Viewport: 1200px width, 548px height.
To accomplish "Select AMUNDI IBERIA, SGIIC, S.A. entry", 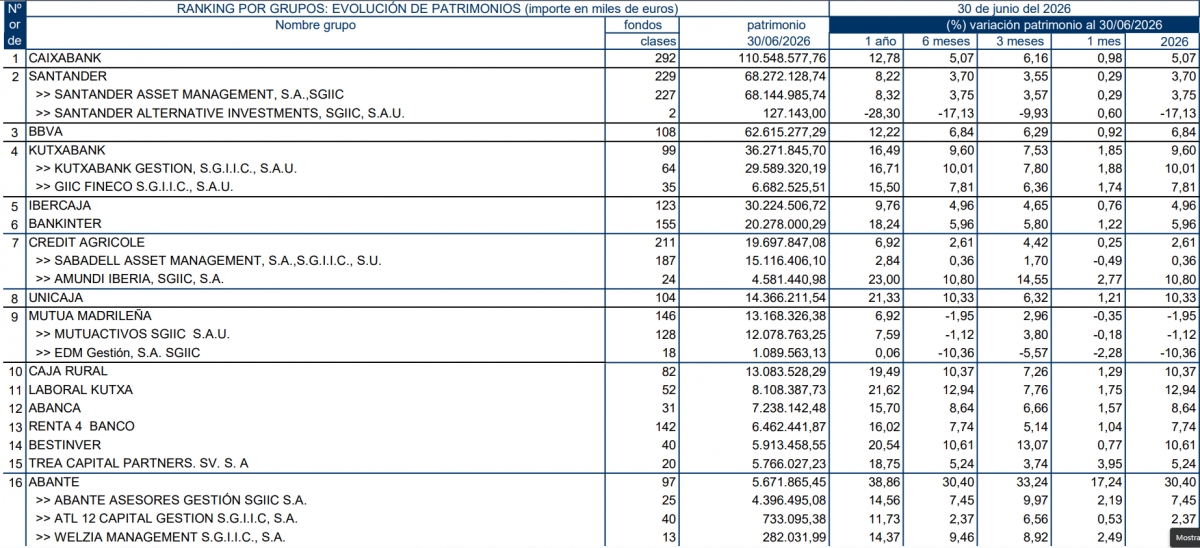I will point(130,279).
